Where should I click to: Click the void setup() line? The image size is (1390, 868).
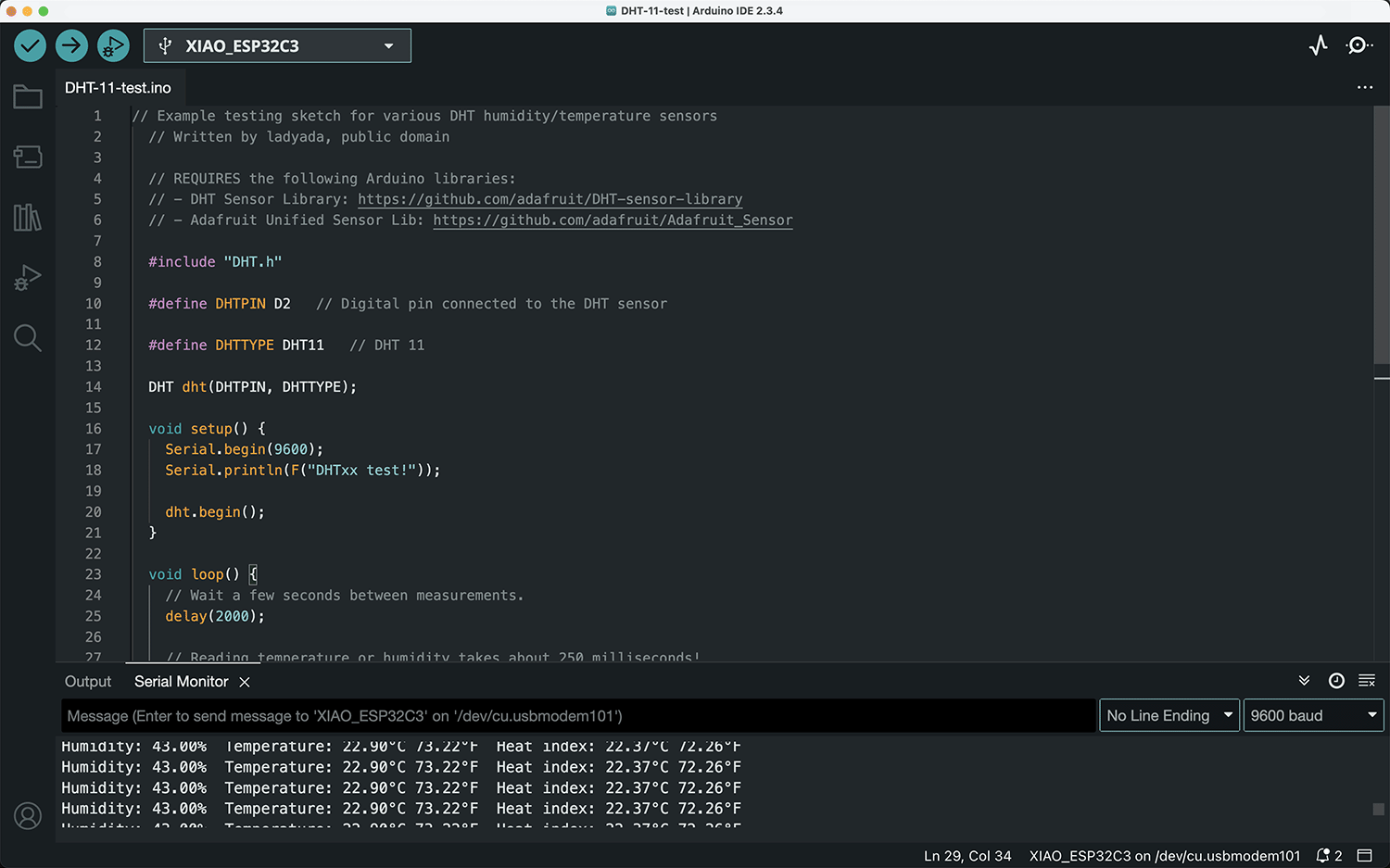[x=208, y=429]
